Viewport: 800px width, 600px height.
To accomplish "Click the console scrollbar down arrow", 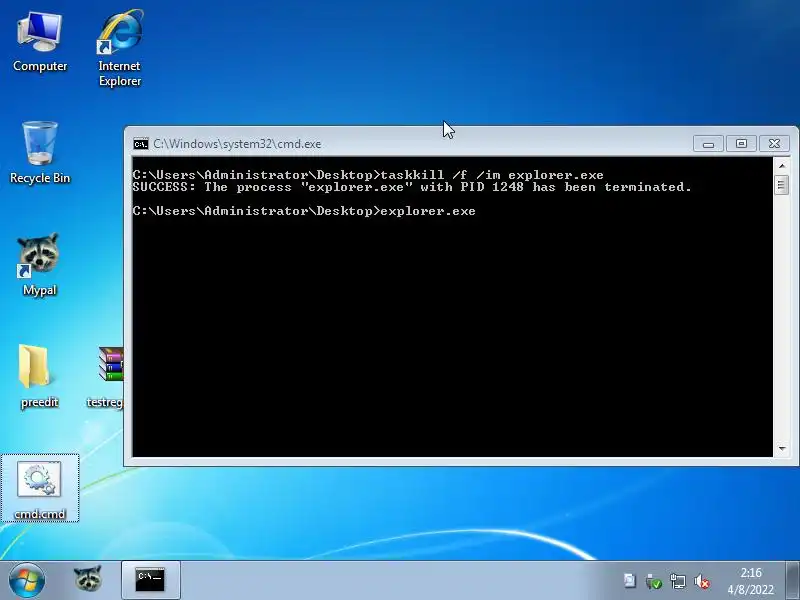I will pos(782,448).
